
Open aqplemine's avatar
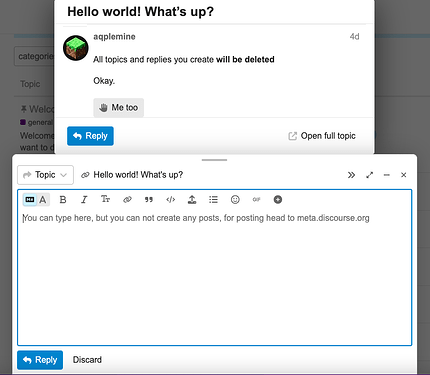point(76,48)
